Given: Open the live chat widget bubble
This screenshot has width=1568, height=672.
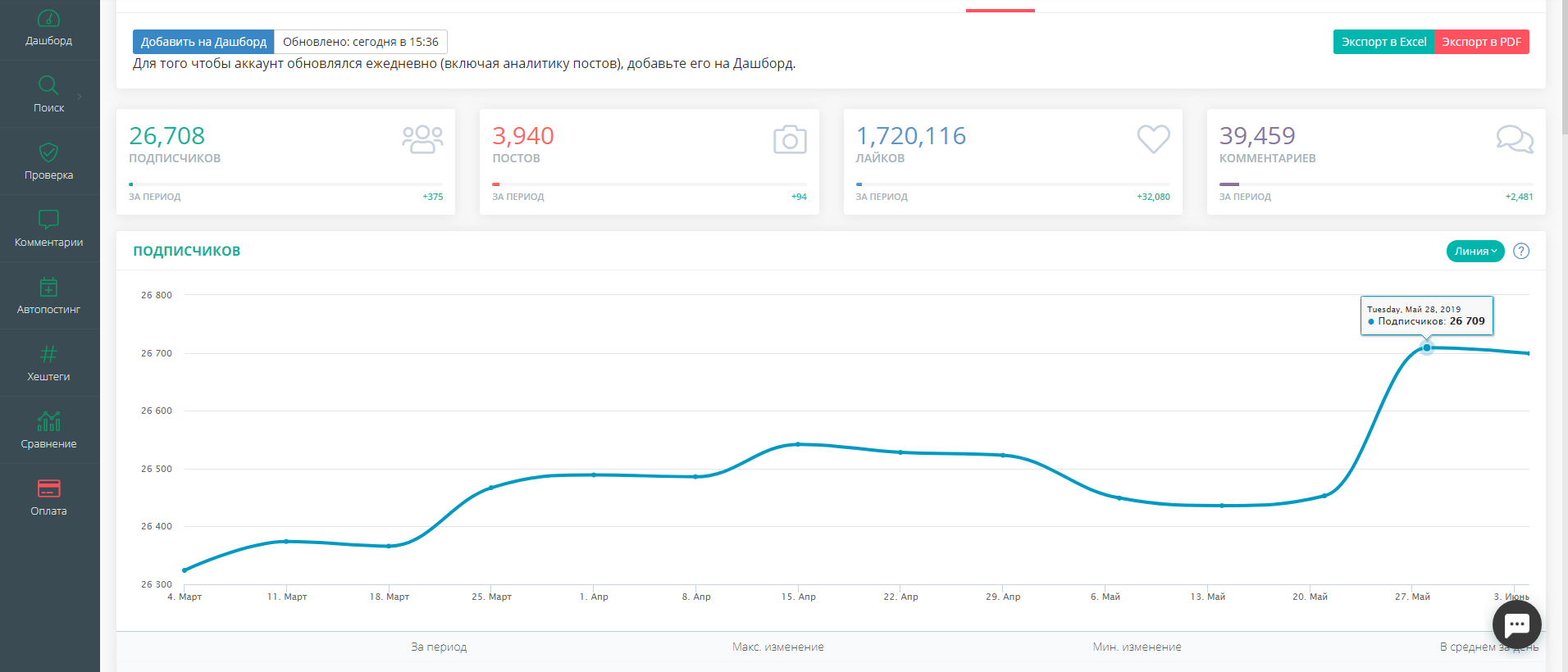Looking at the screenshot, I should click(x=1517, y=624).
